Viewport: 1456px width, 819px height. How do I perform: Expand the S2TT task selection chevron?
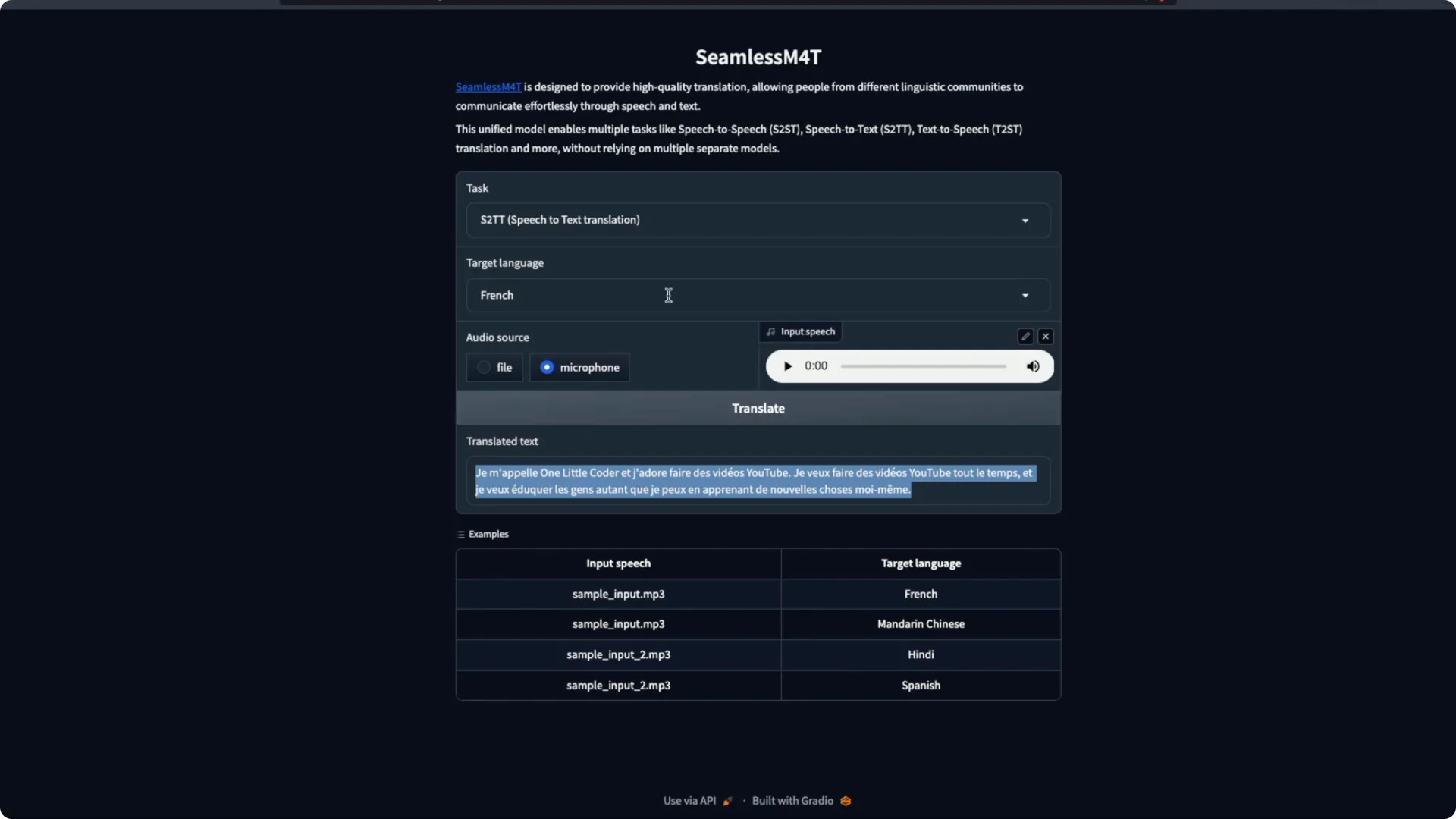pos(1025,221)
